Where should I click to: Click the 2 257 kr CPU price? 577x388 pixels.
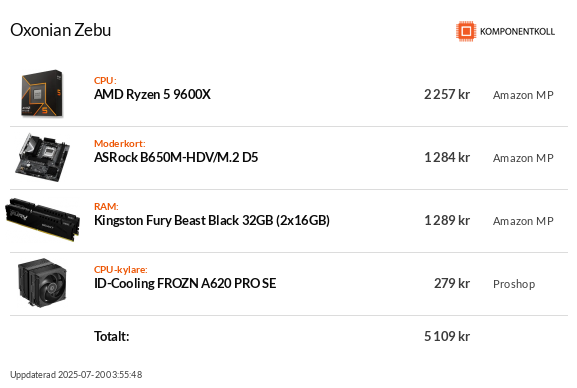447,95
